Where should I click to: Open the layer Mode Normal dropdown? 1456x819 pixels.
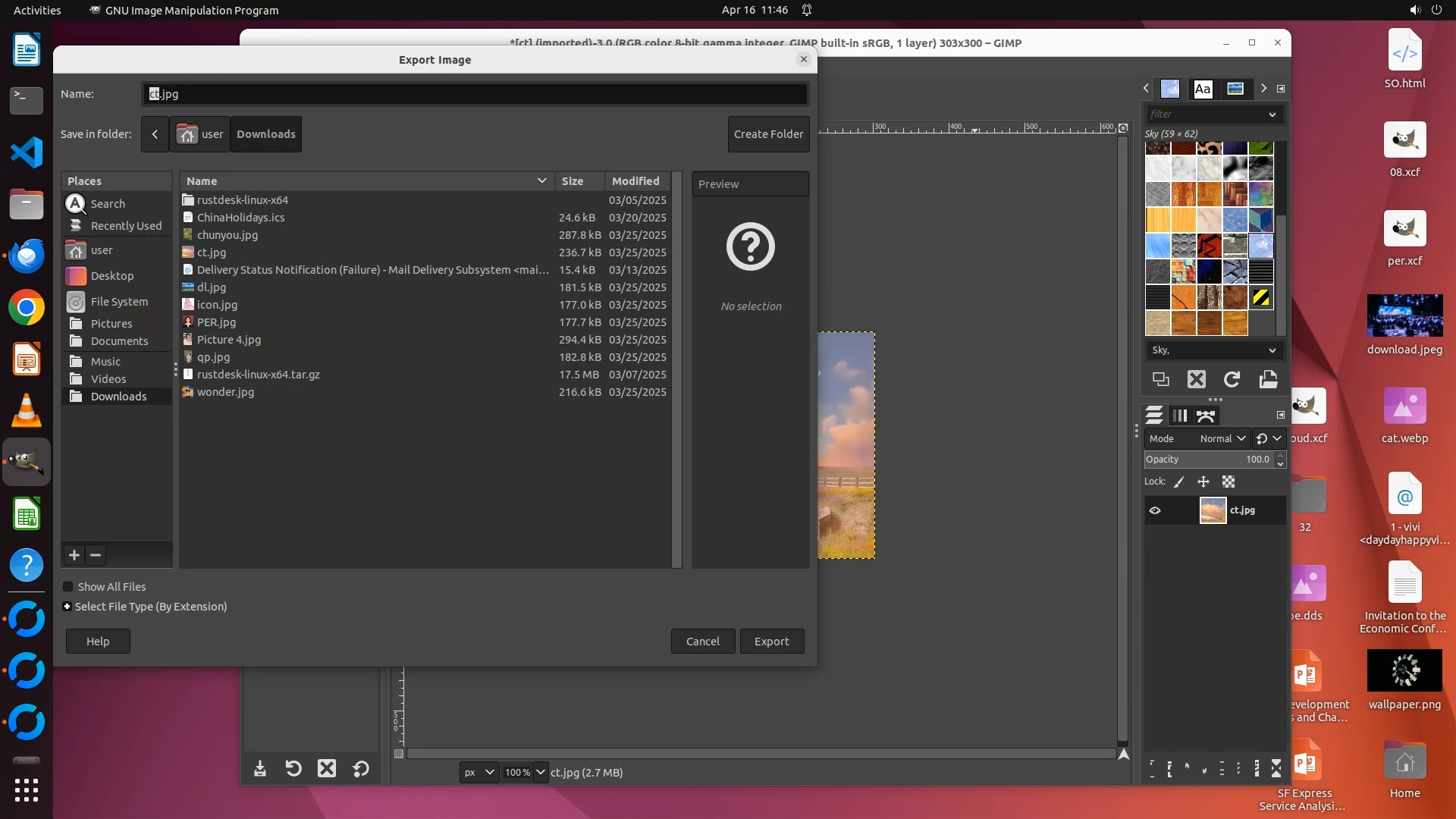point(1222,438)
